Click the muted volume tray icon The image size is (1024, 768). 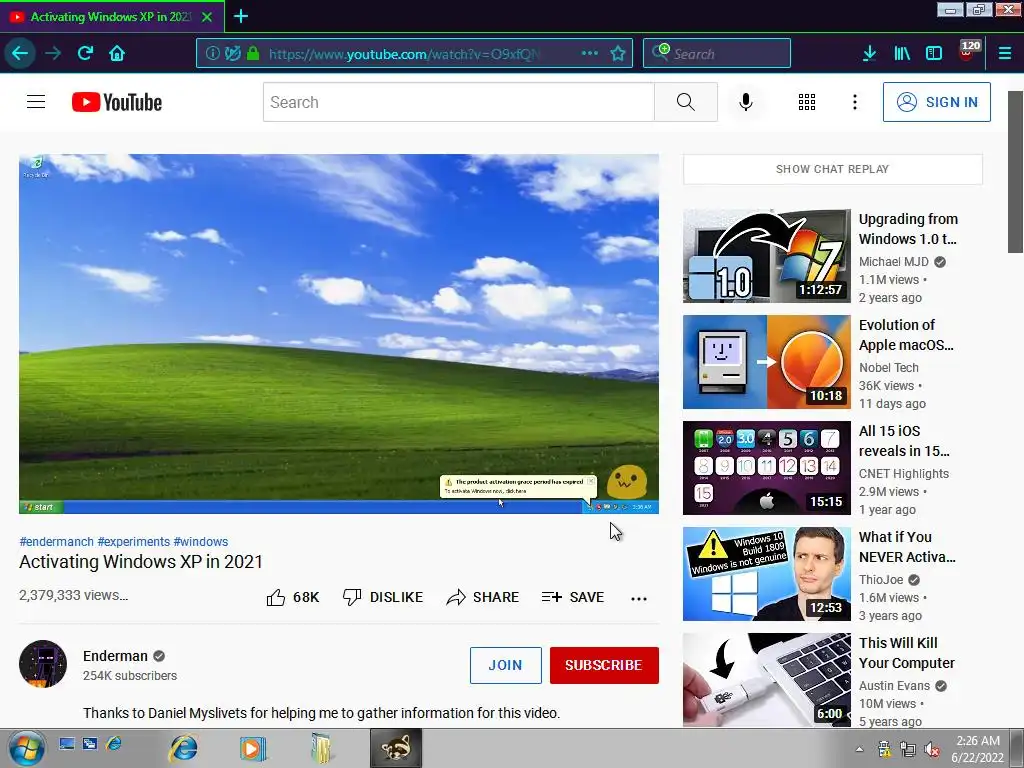click(x=933, y=749)
